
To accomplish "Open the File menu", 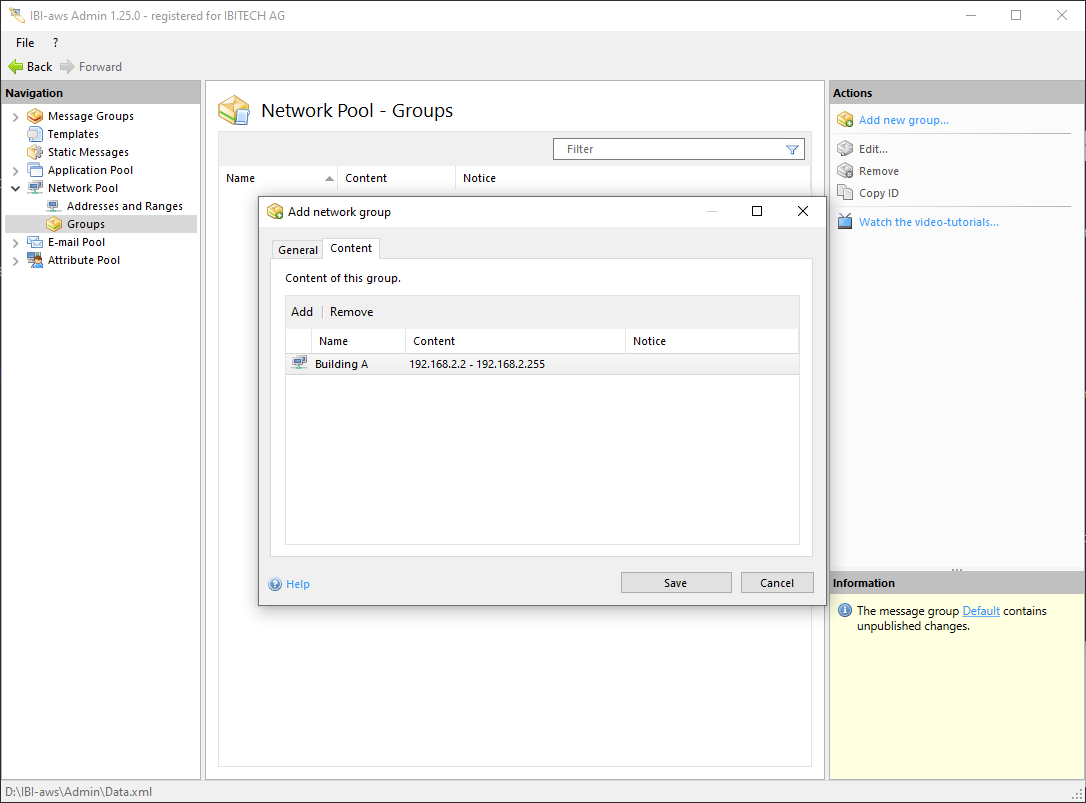I will click(25, 43).
